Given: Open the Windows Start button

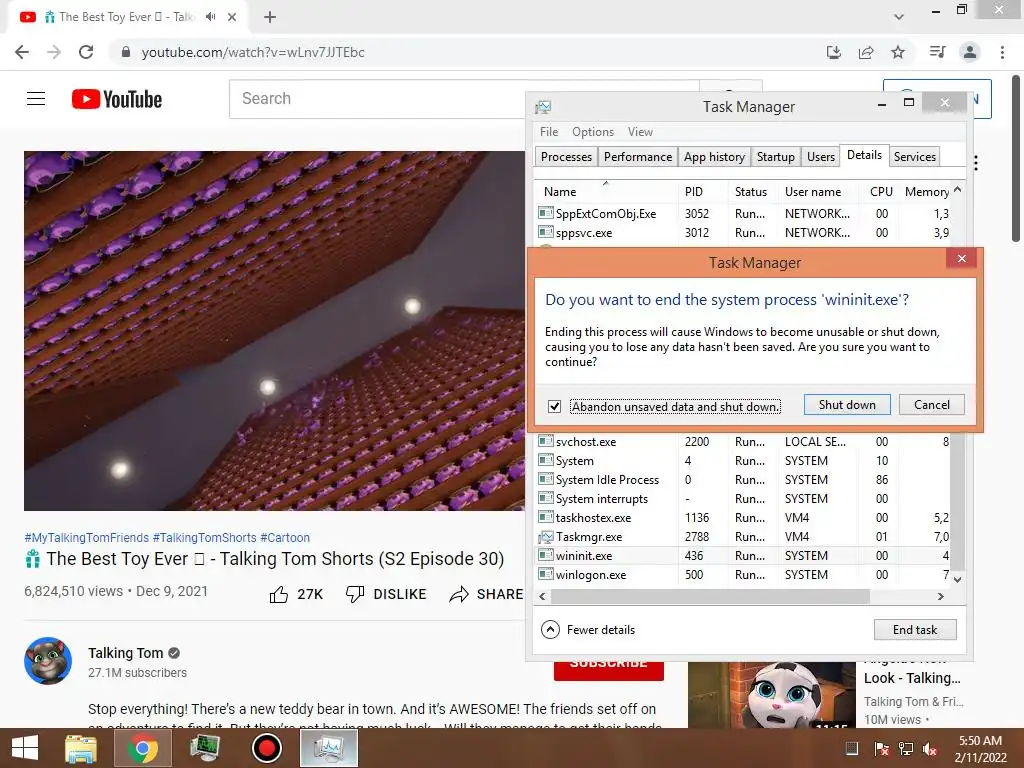Looking at the screenshot, I should click(25, 748).
